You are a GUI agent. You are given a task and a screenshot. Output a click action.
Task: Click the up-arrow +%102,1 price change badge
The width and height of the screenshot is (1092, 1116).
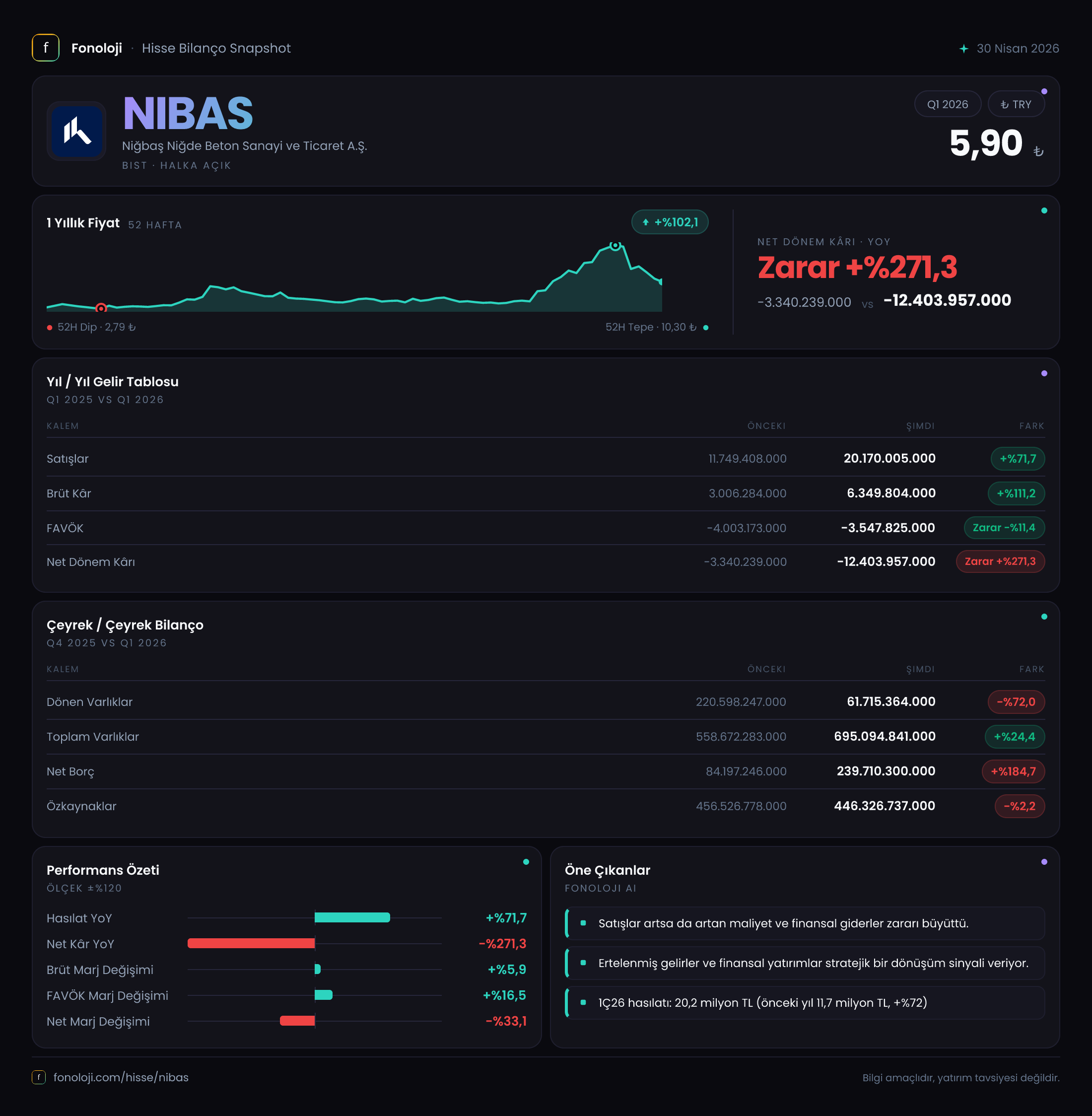click(669, 222)
